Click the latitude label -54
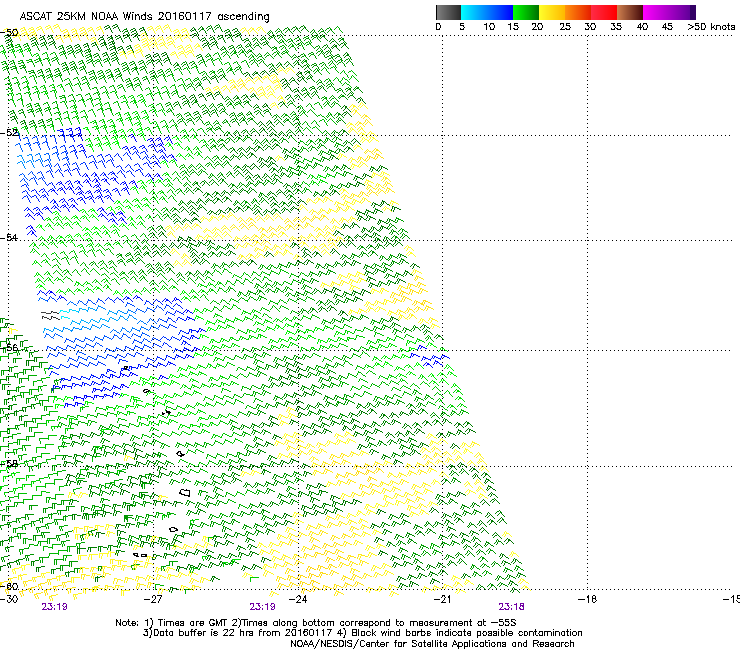This screenshot has width=740, height=650. point(10,237)
